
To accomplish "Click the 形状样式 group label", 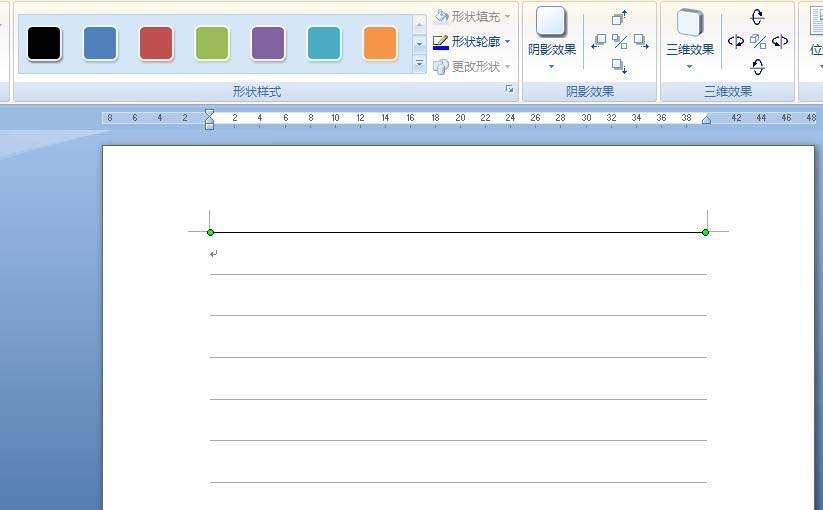I will [257, 92].
